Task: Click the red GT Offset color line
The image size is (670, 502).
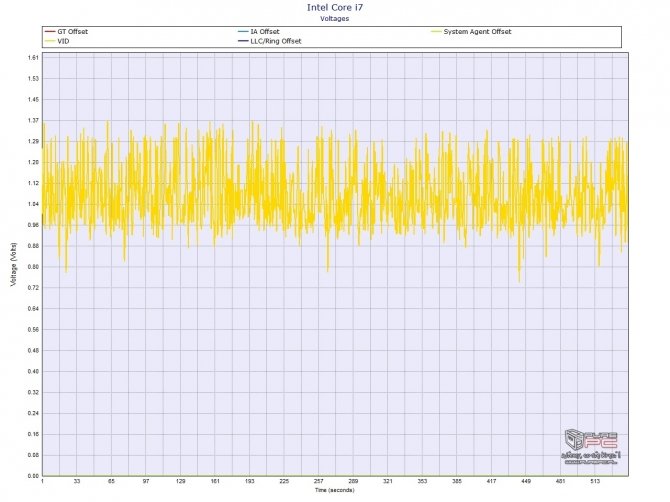Action: click(x=50, y=32)
